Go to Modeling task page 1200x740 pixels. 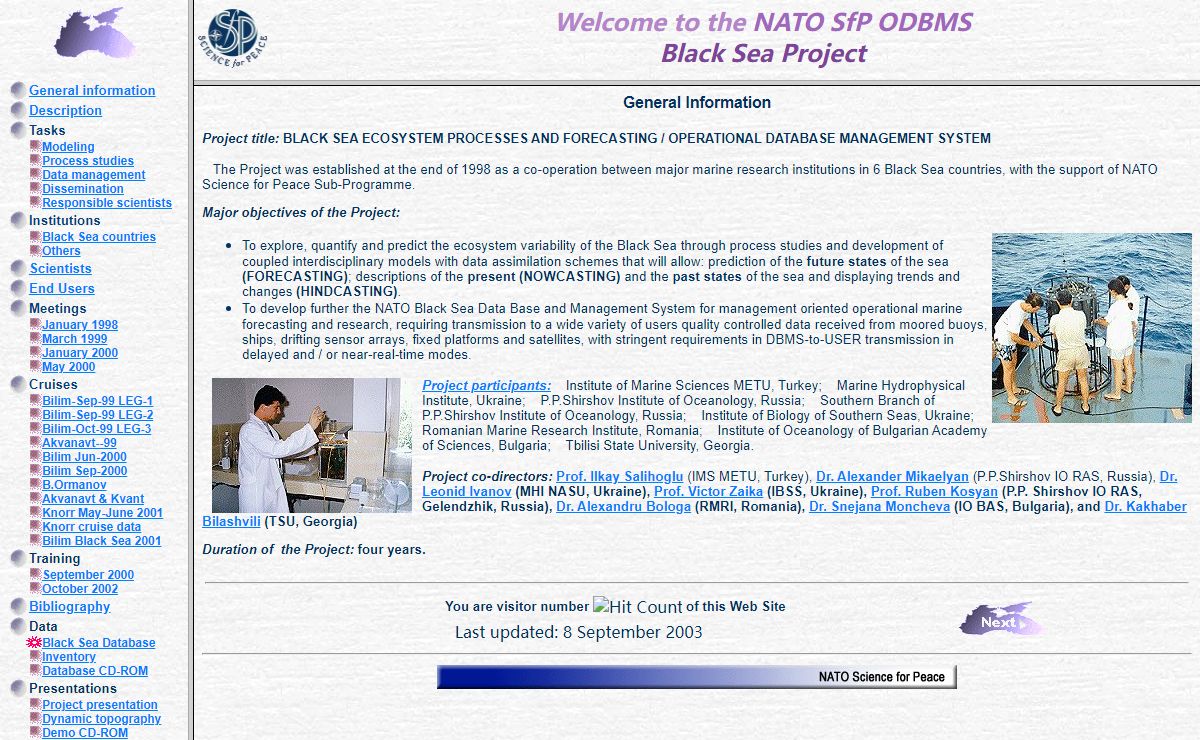click(x=68, y=147)
